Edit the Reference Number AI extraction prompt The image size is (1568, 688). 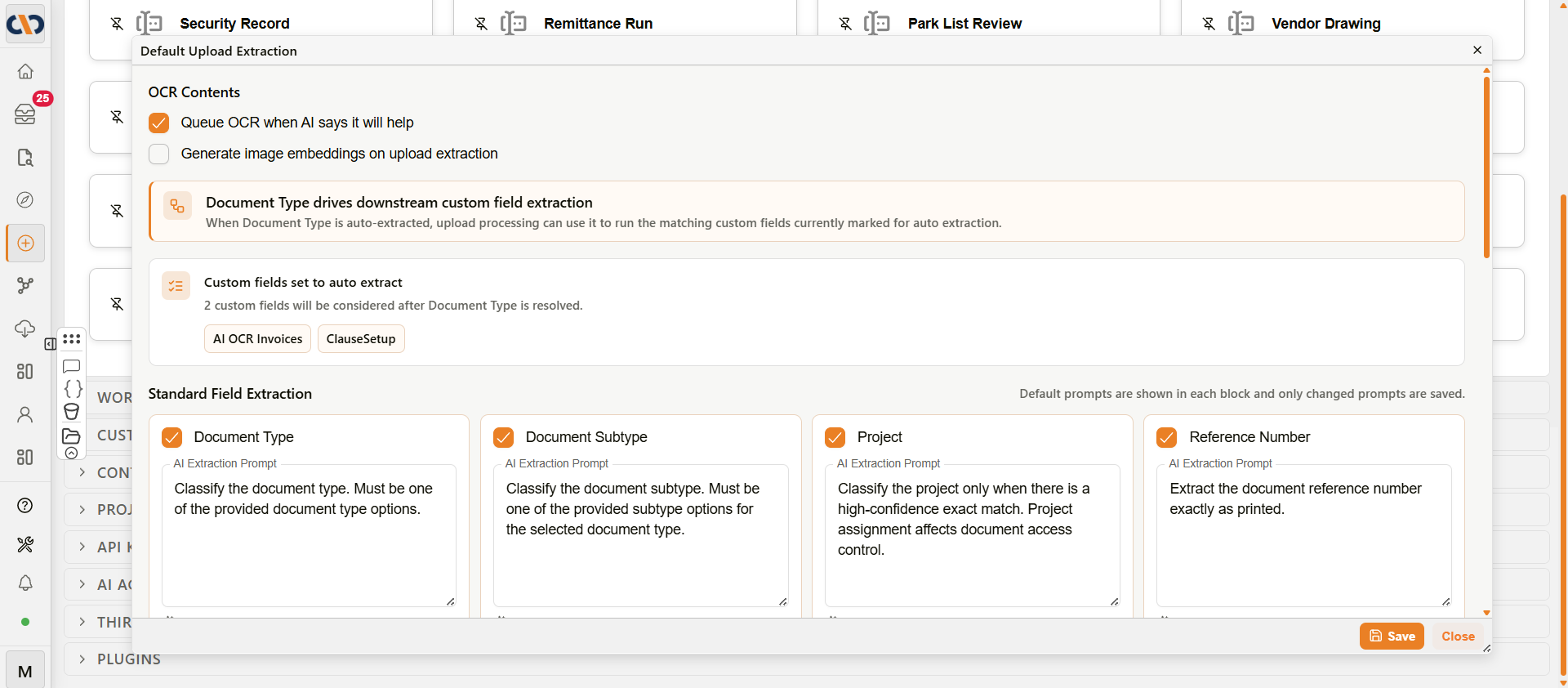tap(1304, 535)
